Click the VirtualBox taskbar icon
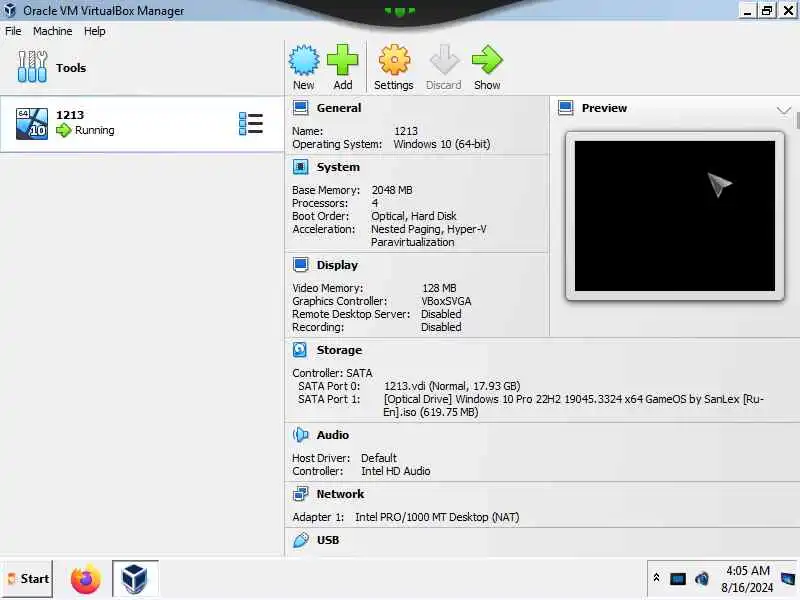Screen dimensions: 800x600 pos(135,579)
